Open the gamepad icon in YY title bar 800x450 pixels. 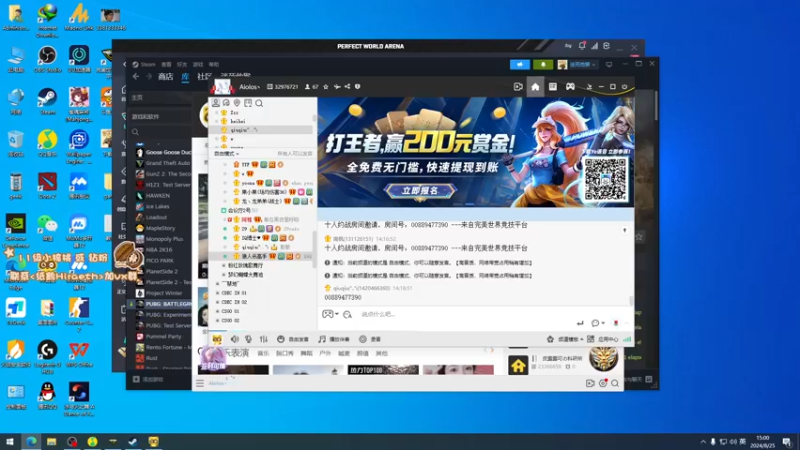click(570, 87)
